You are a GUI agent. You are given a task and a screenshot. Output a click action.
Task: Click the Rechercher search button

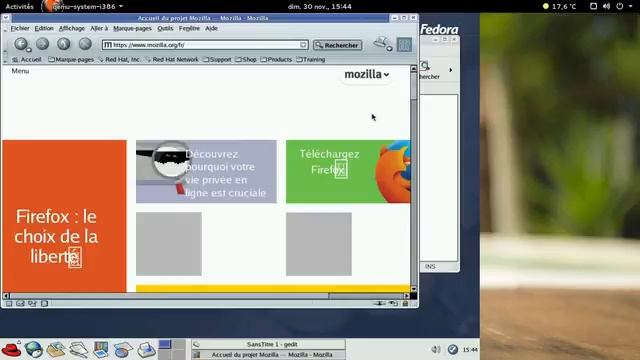(337, 45)
